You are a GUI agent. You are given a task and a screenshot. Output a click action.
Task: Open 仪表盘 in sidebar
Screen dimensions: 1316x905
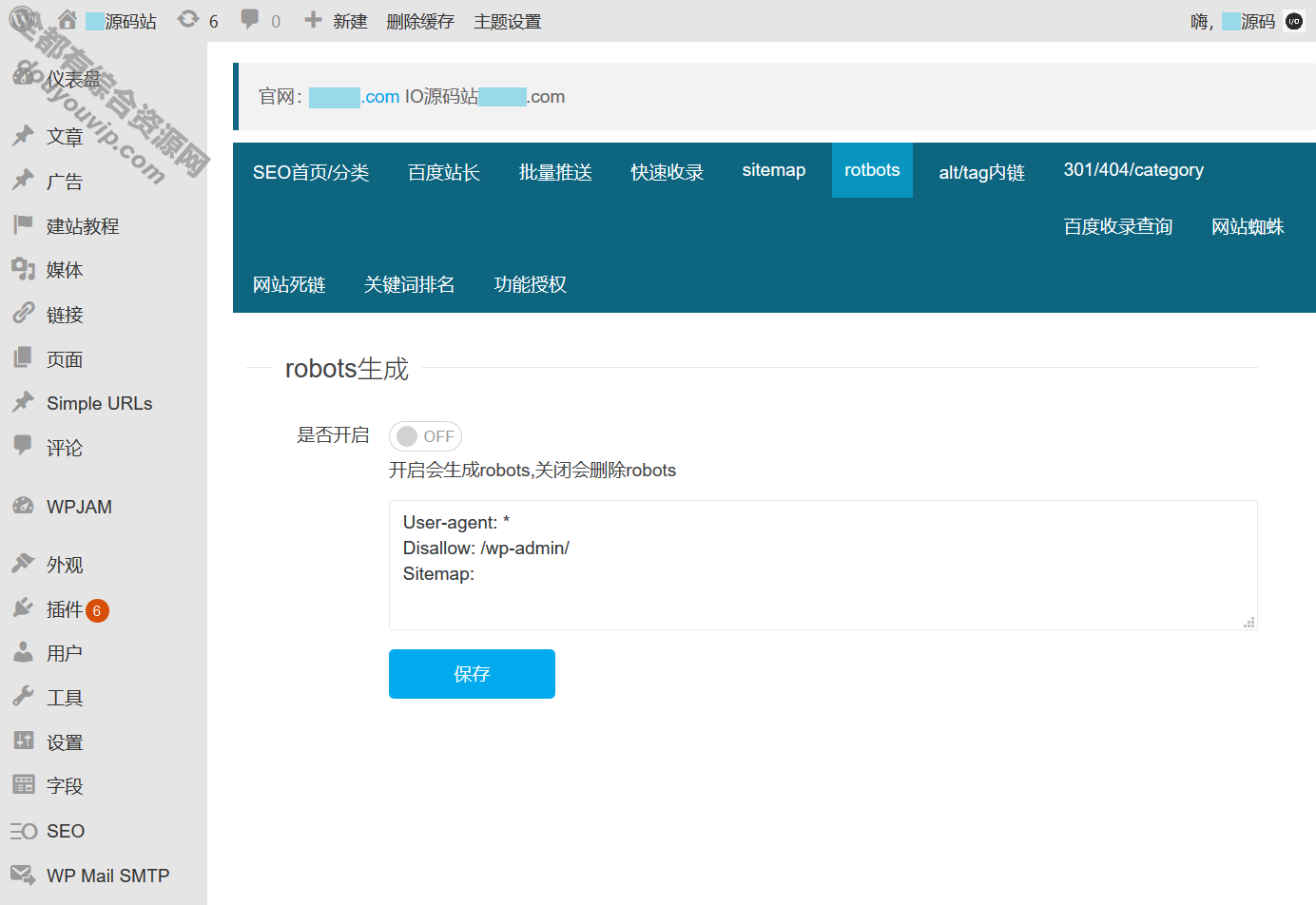click(73, 79)
